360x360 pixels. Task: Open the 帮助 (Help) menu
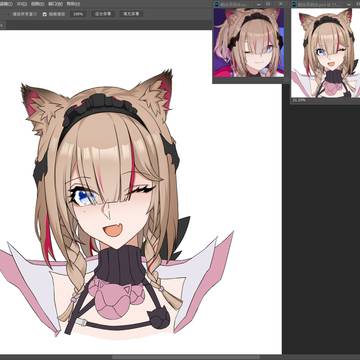(x=73, y=4)
